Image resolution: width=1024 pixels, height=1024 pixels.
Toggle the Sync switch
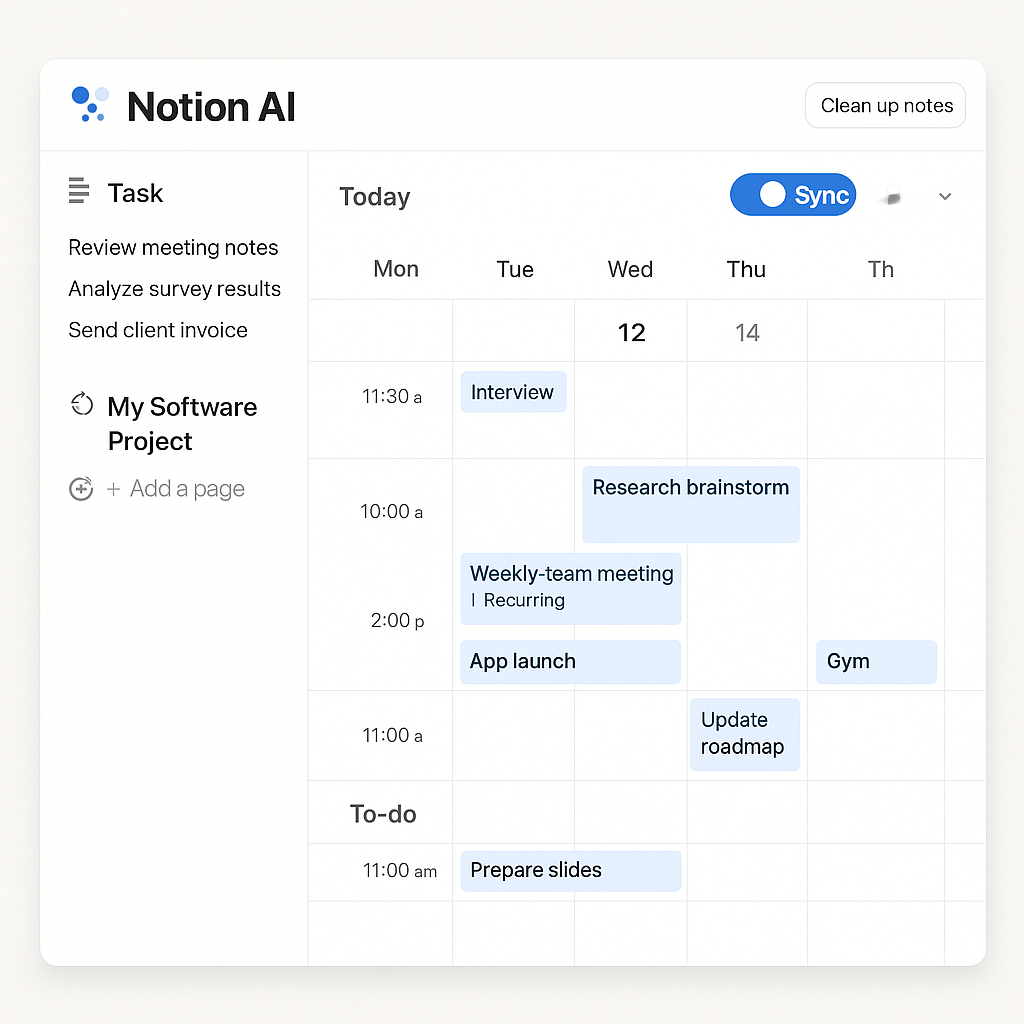pos(792,195)
